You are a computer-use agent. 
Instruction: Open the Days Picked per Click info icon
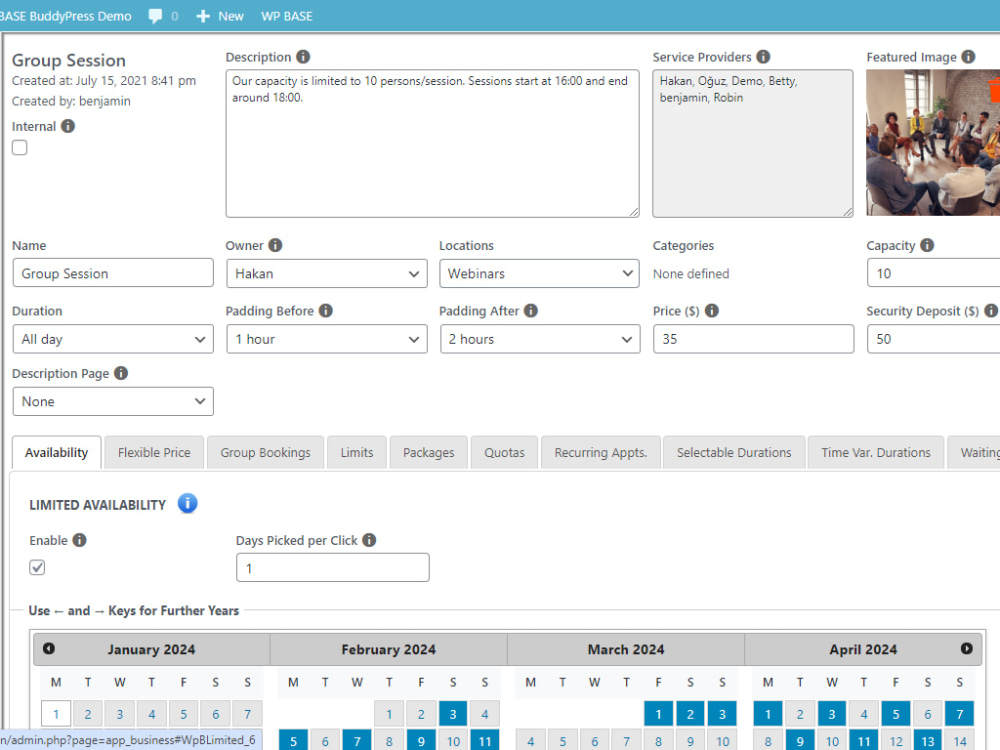coord(369,540)
